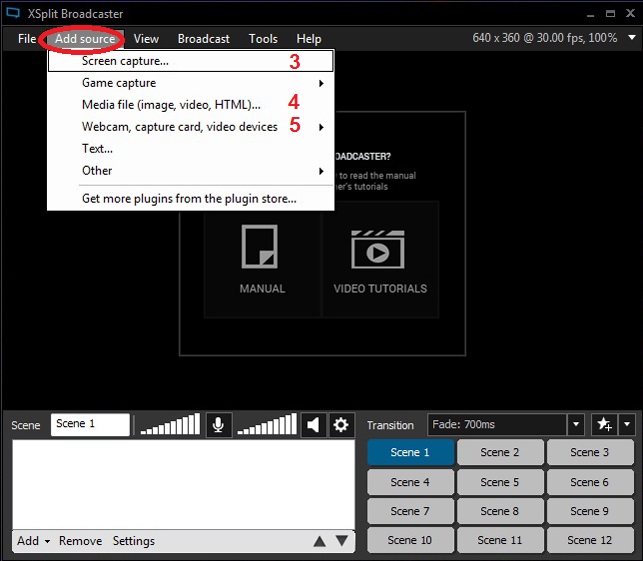
Task: Mute the microphone icon
Action: pyautogui.click(x=219, y=425)
